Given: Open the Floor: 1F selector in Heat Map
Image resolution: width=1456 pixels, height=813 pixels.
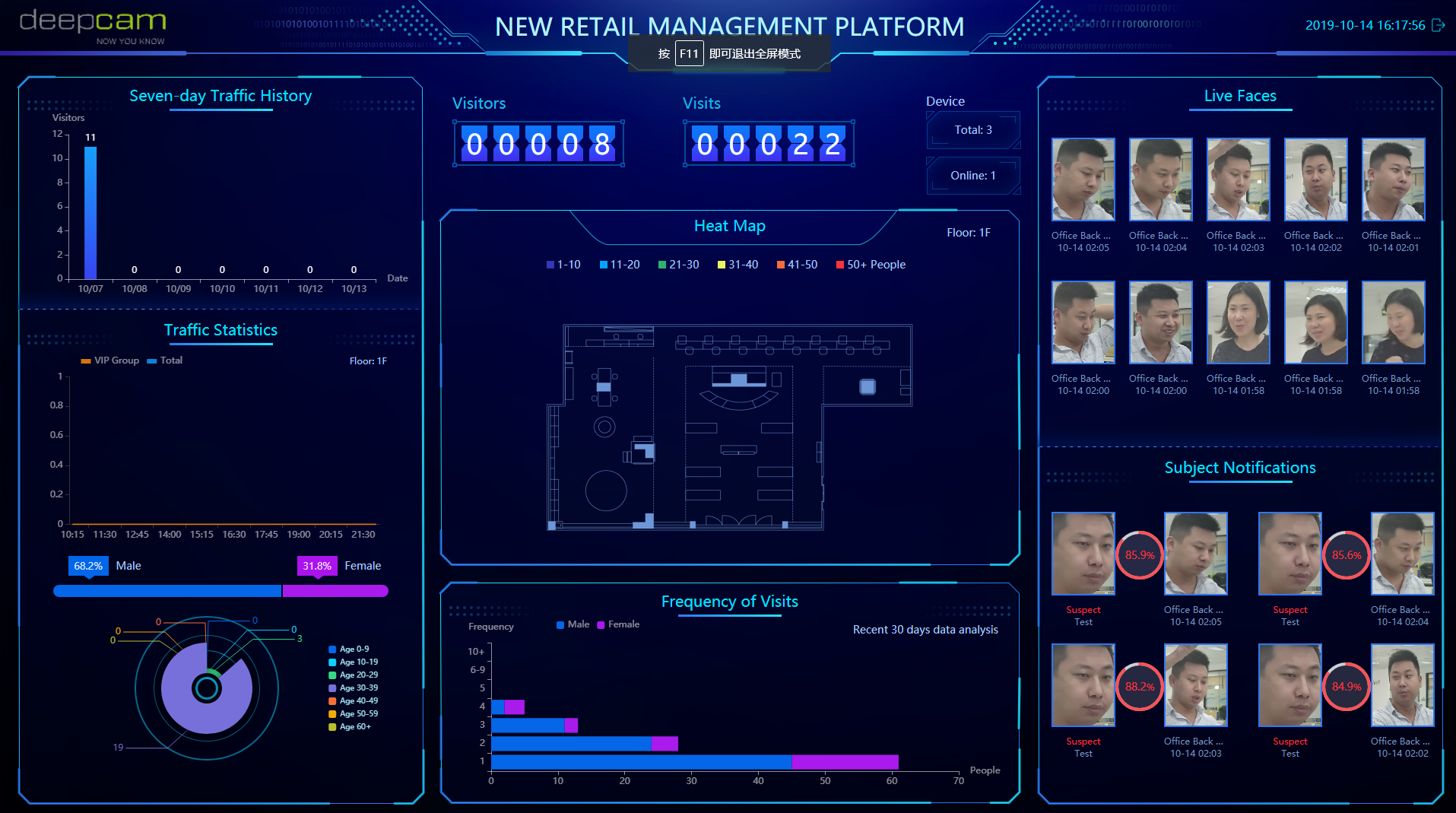Looking at the screenshot, I should click(x=968, y=233).
